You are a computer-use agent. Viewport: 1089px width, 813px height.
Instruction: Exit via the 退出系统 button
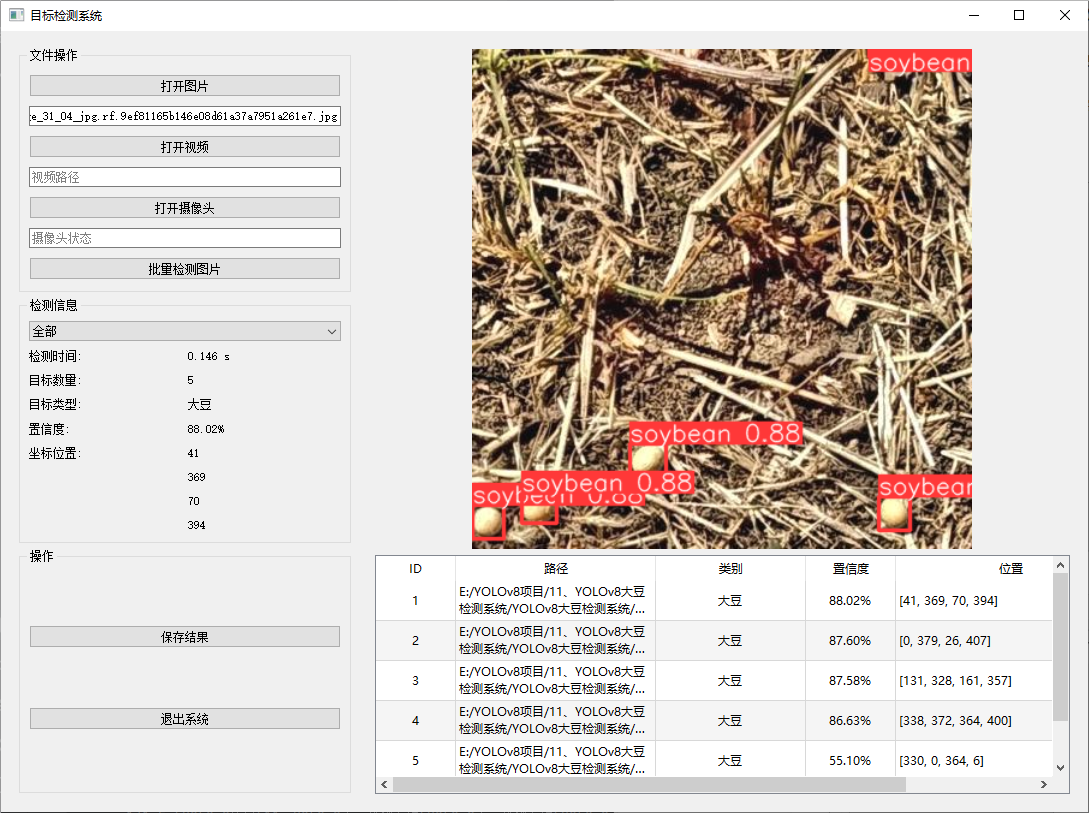[x=184, y=719]
